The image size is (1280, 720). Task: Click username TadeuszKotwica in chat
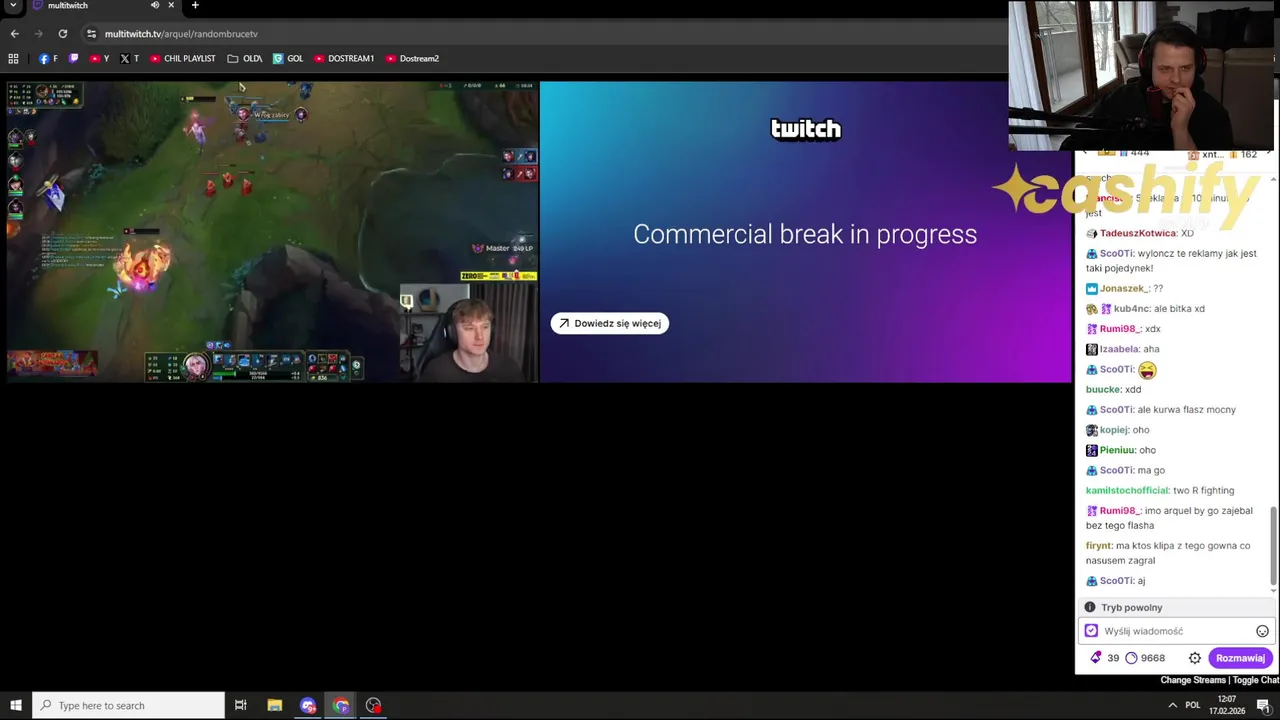click(x=1138, y=233)
